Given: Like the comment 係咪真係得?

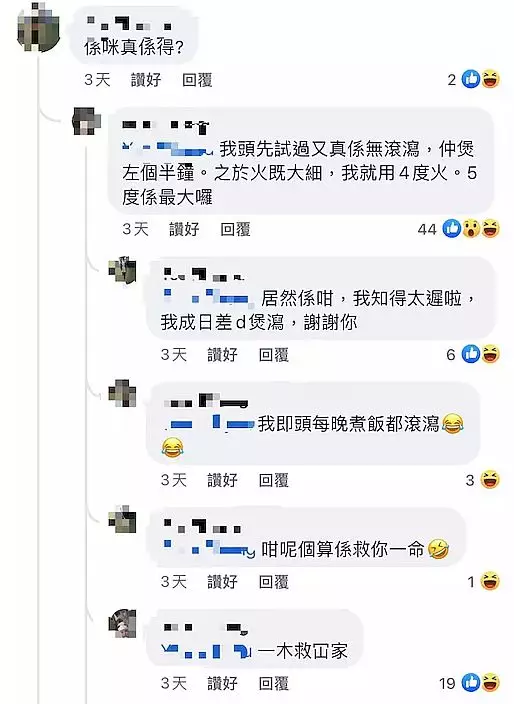Looking at the screenshot, I should [x=146, y=80].
